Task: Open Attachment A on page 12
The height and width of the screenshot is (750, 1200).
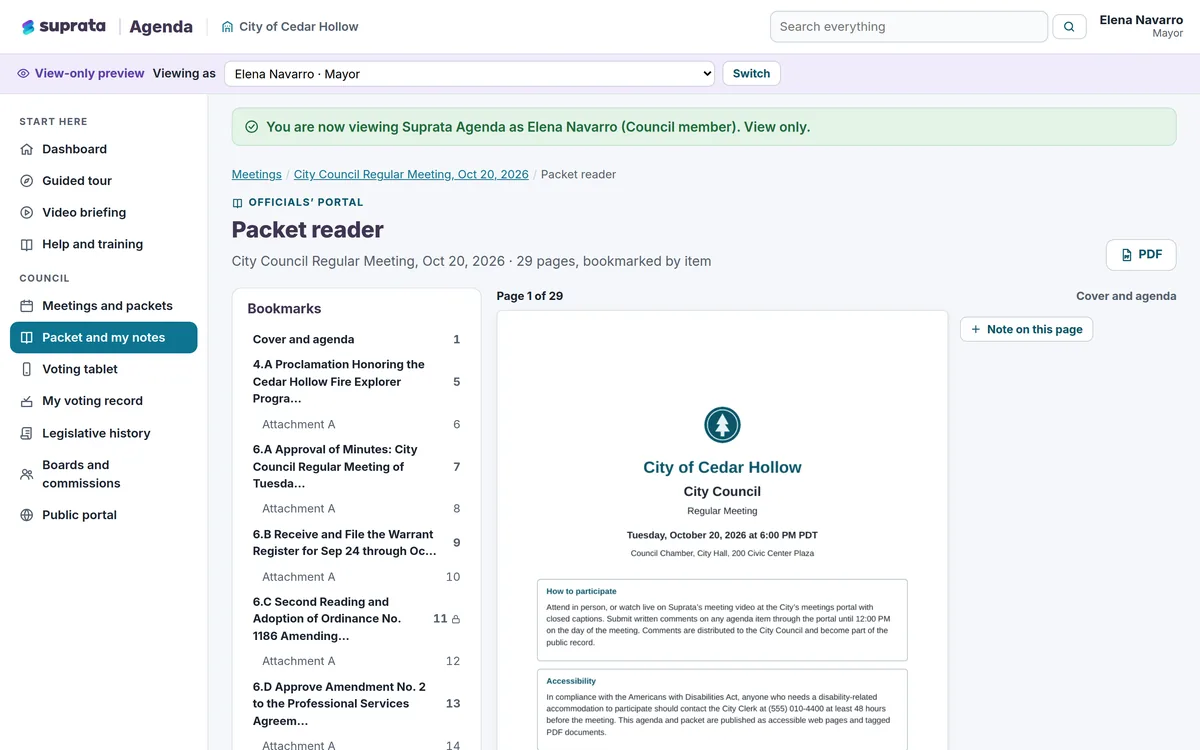Action: 356,661
